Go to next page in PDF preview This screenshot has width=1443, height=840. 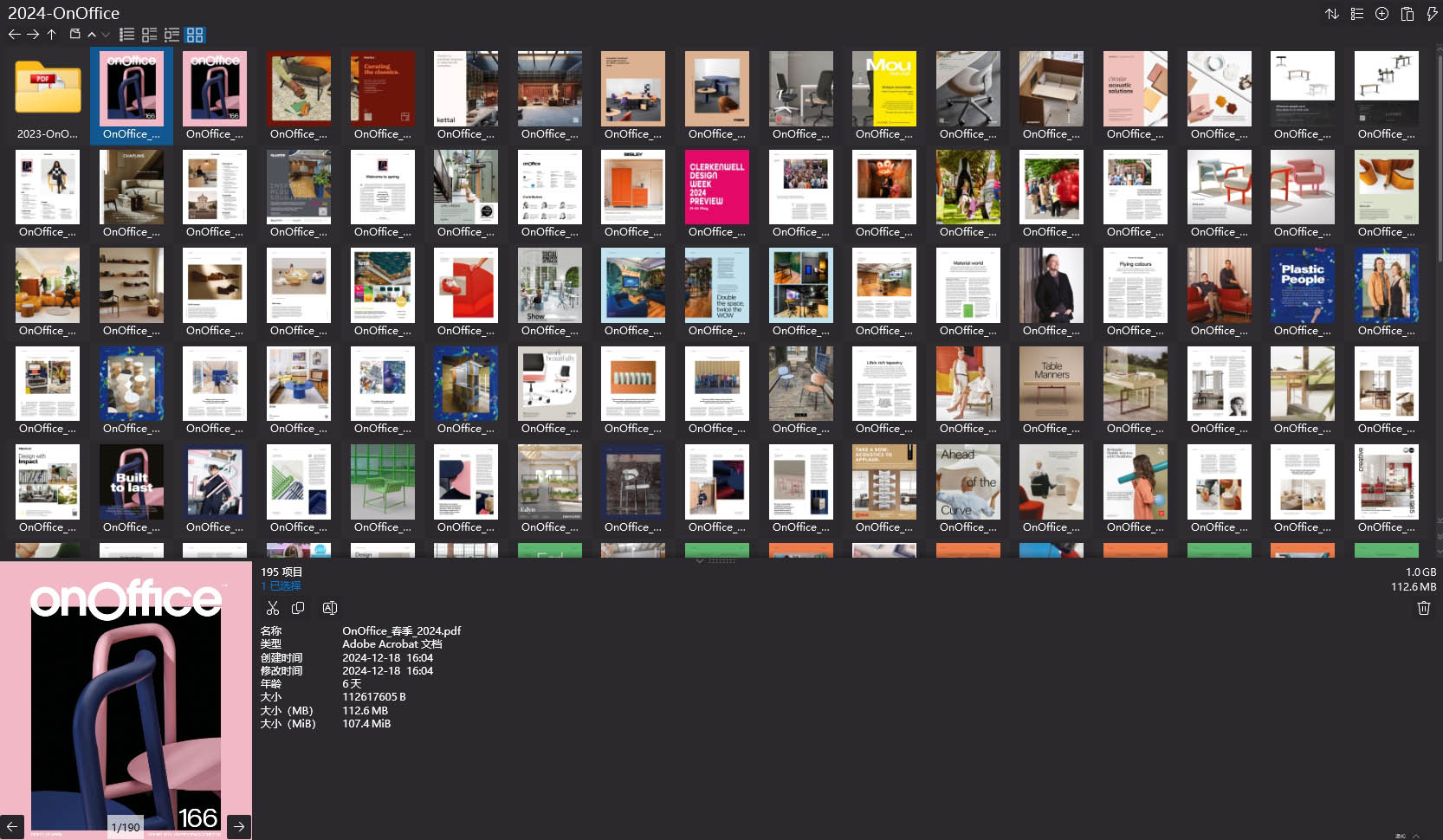point(239,826)
